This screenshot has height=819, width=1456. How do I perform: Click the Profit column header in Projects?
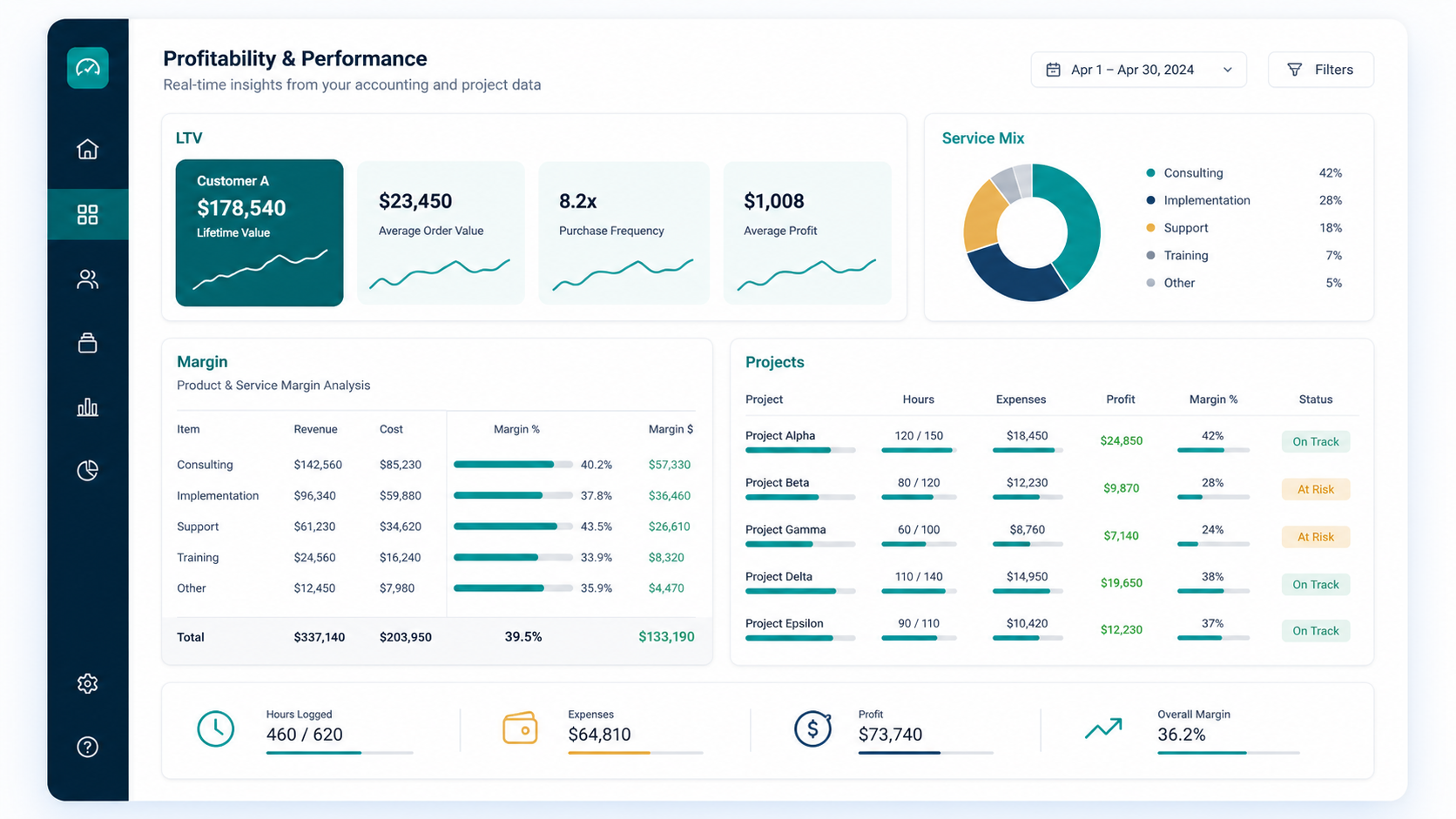(1120, 399)
